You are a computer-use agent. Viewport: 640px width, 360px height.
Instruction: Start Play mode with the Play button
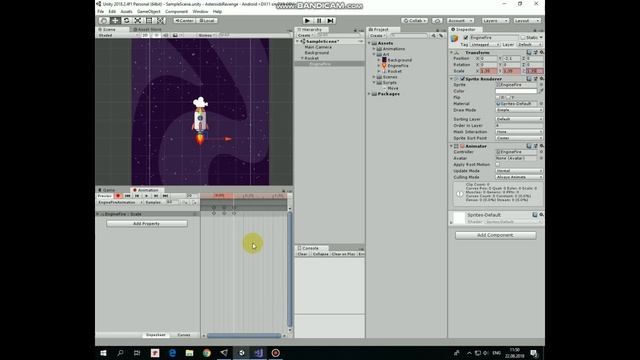tap(307, 20)
